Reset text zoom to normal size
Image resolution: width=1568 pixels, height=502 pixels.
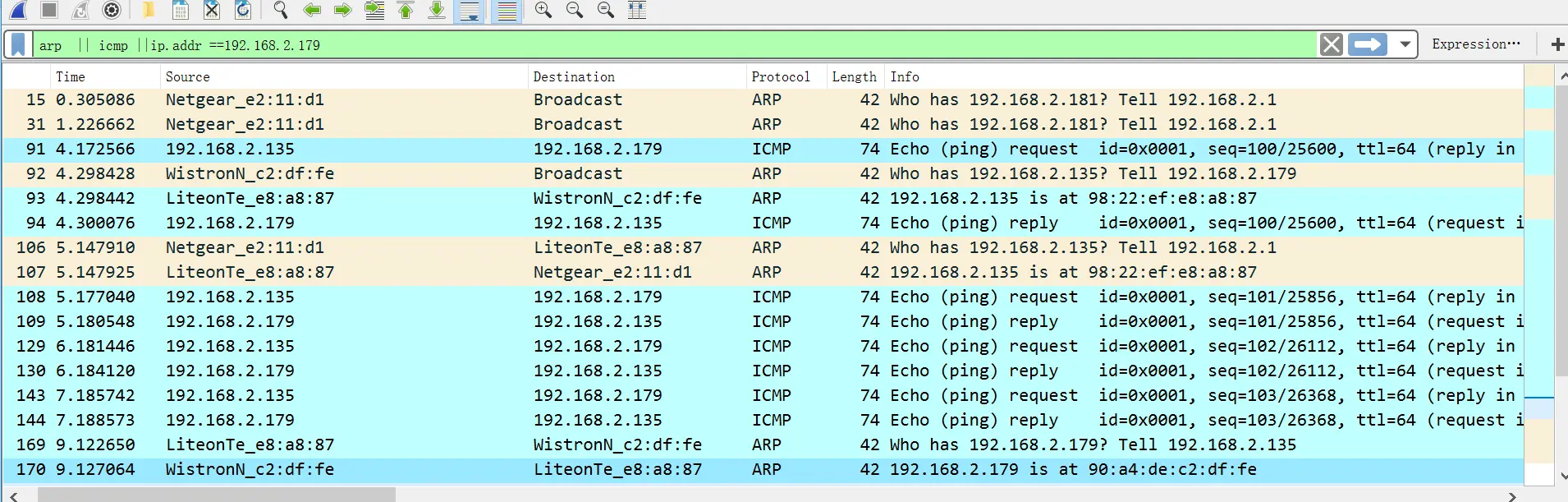click(606, 10)
